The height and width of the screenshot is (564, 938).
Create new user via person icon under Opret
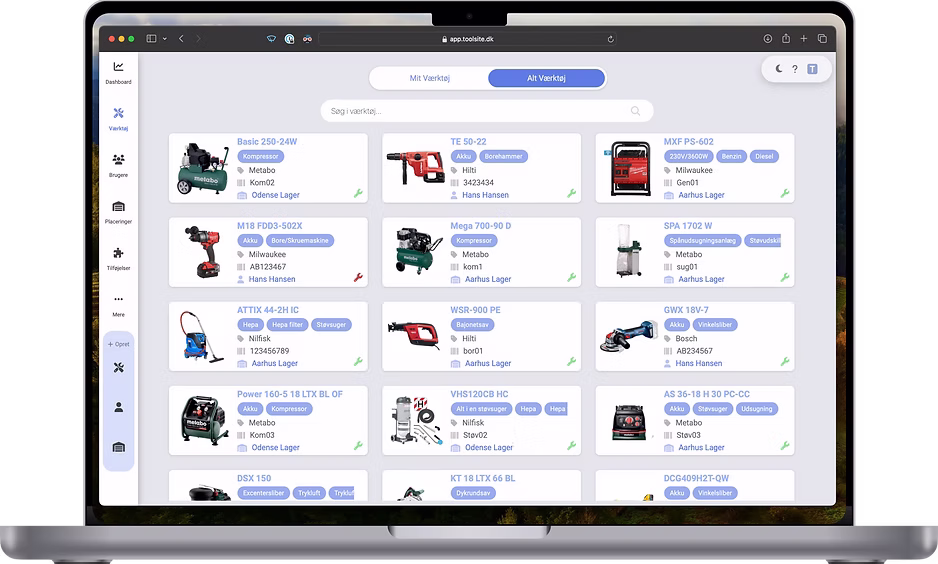pos(118,407)
